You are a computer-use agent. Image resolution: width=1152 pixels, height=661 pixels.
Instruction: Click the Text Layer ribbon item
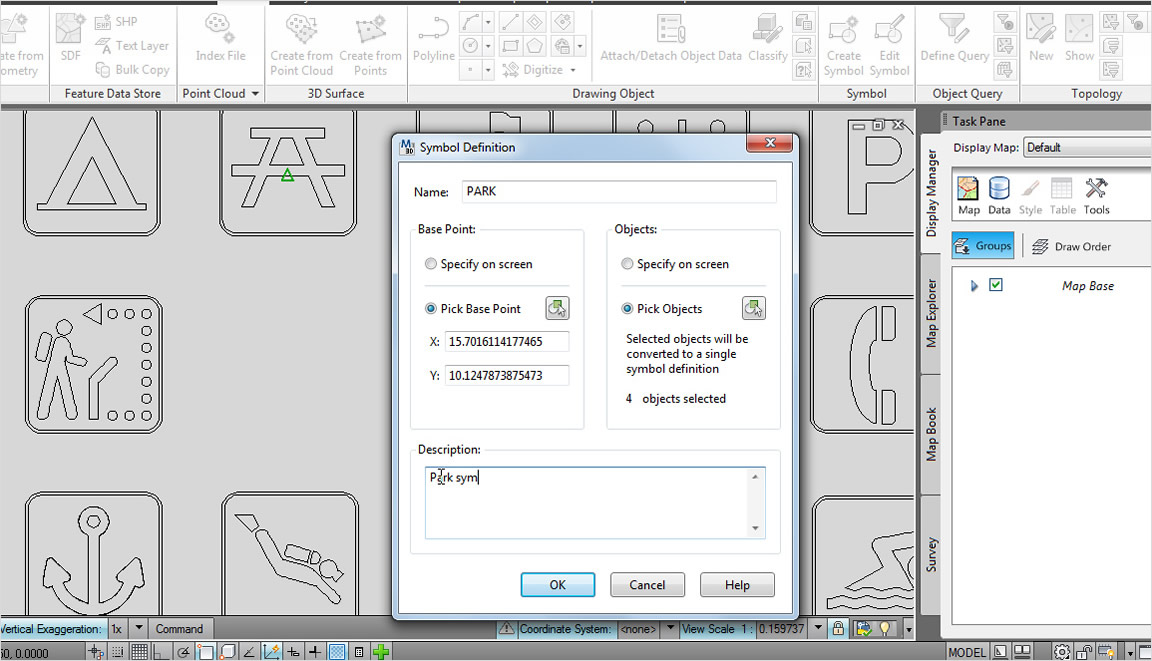132,46
